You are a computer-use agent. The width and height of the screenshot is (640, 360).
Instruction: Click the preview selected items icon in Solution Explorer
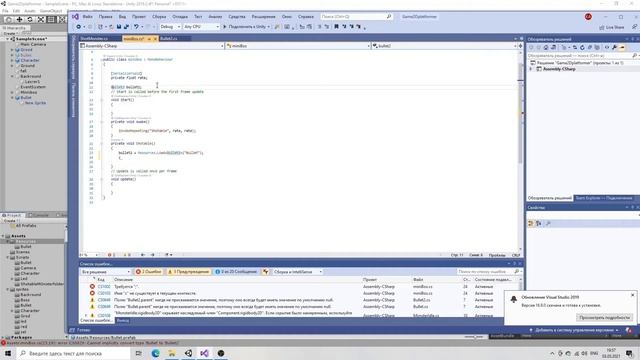(x=622, y=47)
